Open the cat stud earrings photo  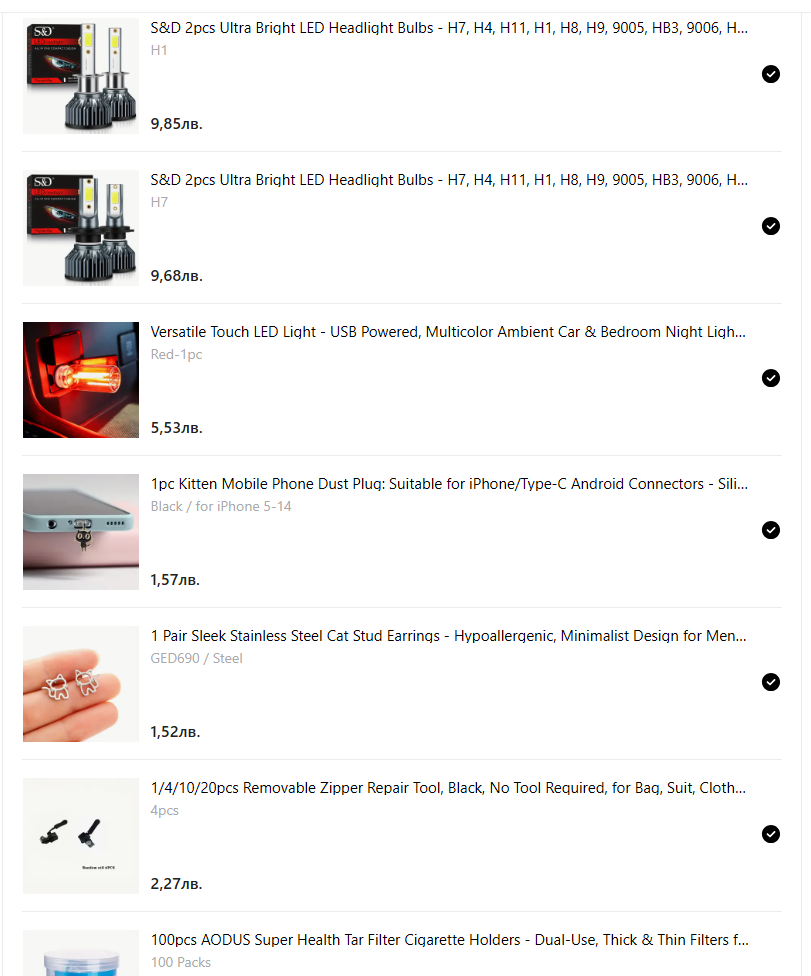click(x=81, y=683)
